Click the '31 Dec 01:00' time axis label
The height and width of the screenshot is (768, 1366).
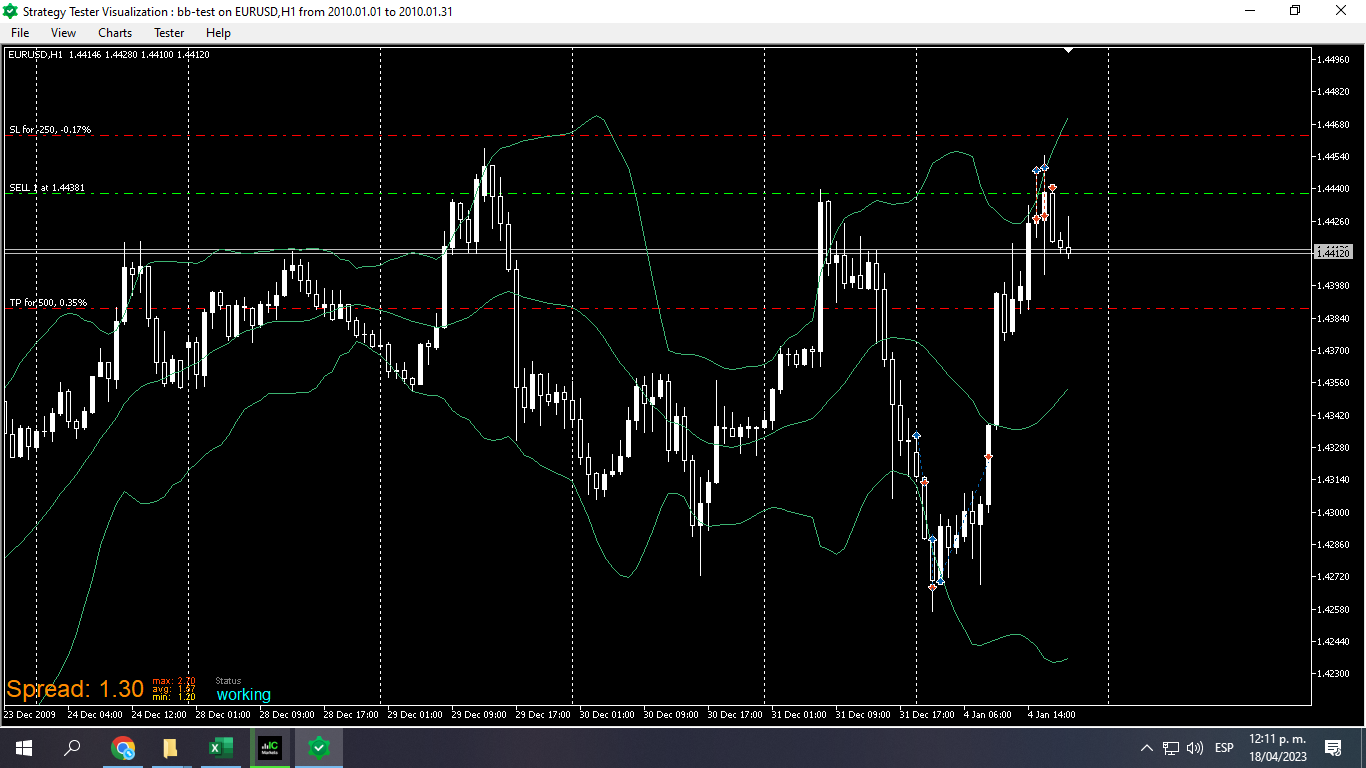click(x=799, y=715)
